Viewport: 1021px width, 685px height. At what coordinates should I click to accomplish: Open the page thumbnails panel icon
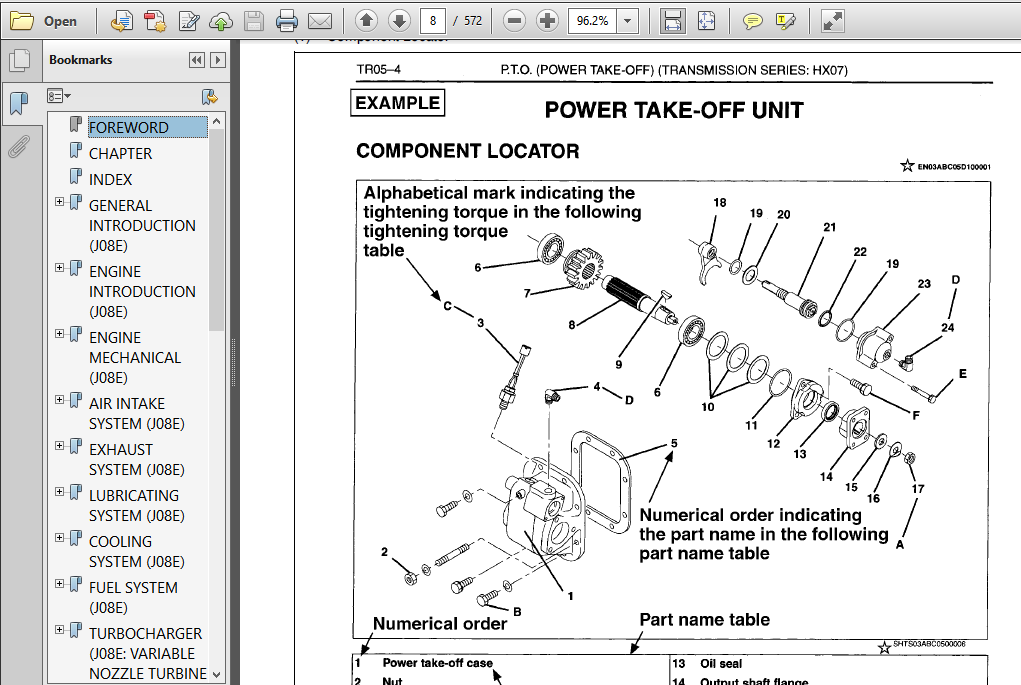pos(20,61)
